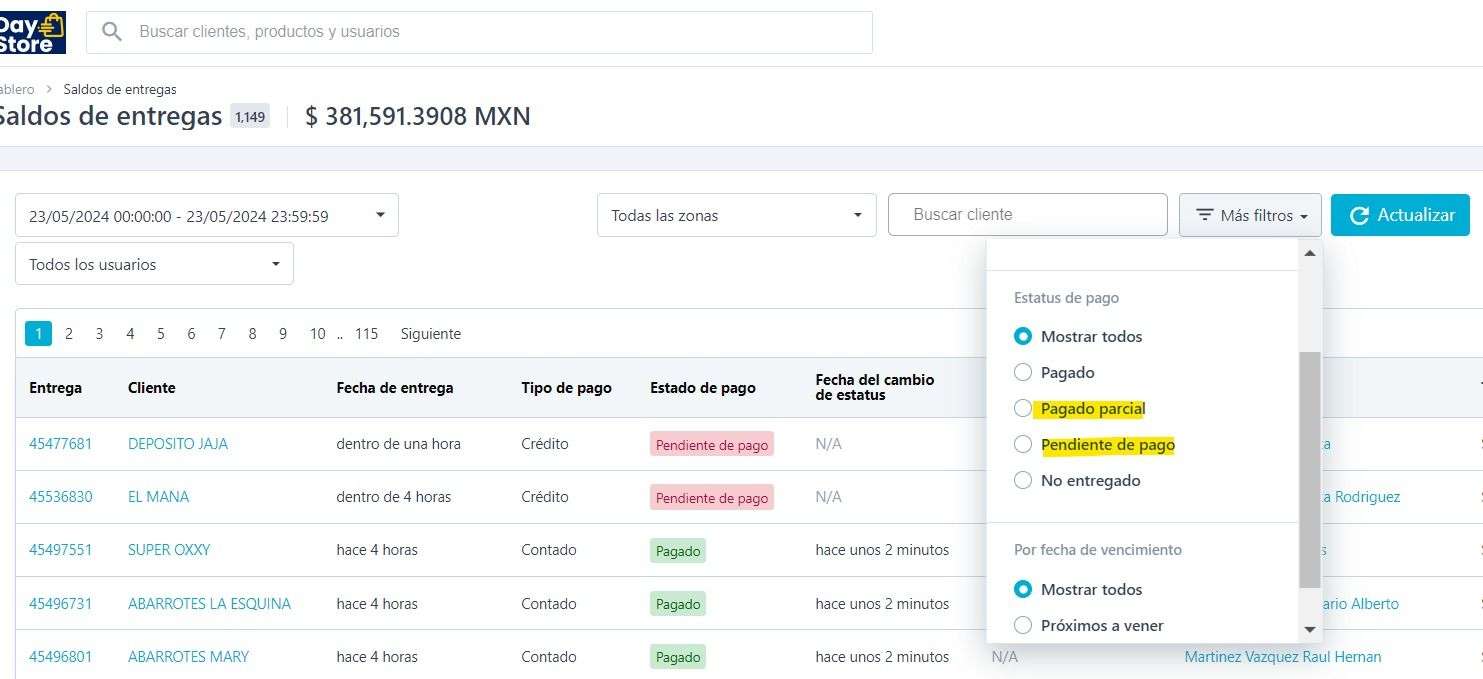This screenshot has height=679, width=1483.
Task: Open client ABARROTES LA ESQUINA link
Action: 209,604
